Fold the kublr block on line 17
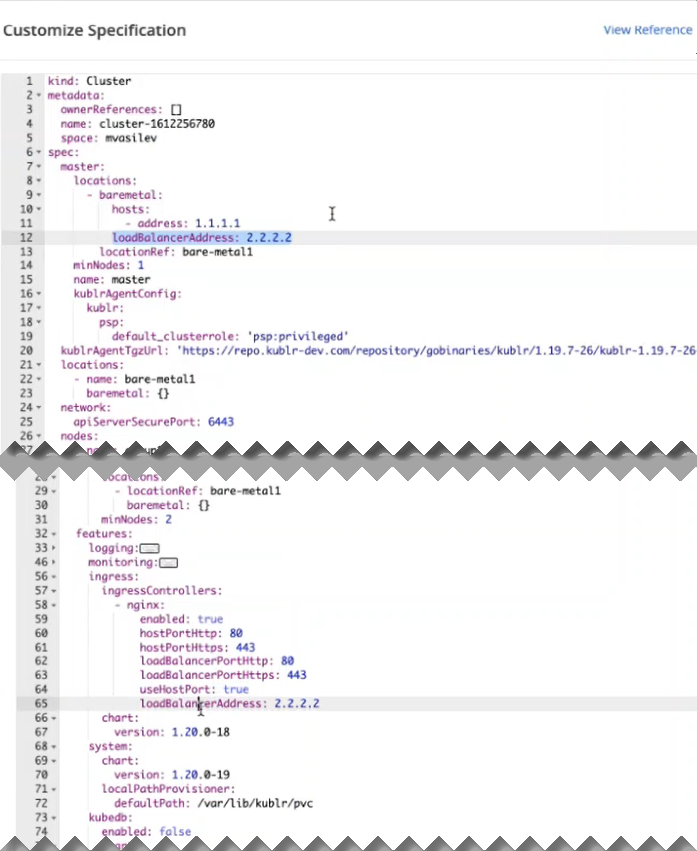The image size is (697, 851). tap(39, 308)
